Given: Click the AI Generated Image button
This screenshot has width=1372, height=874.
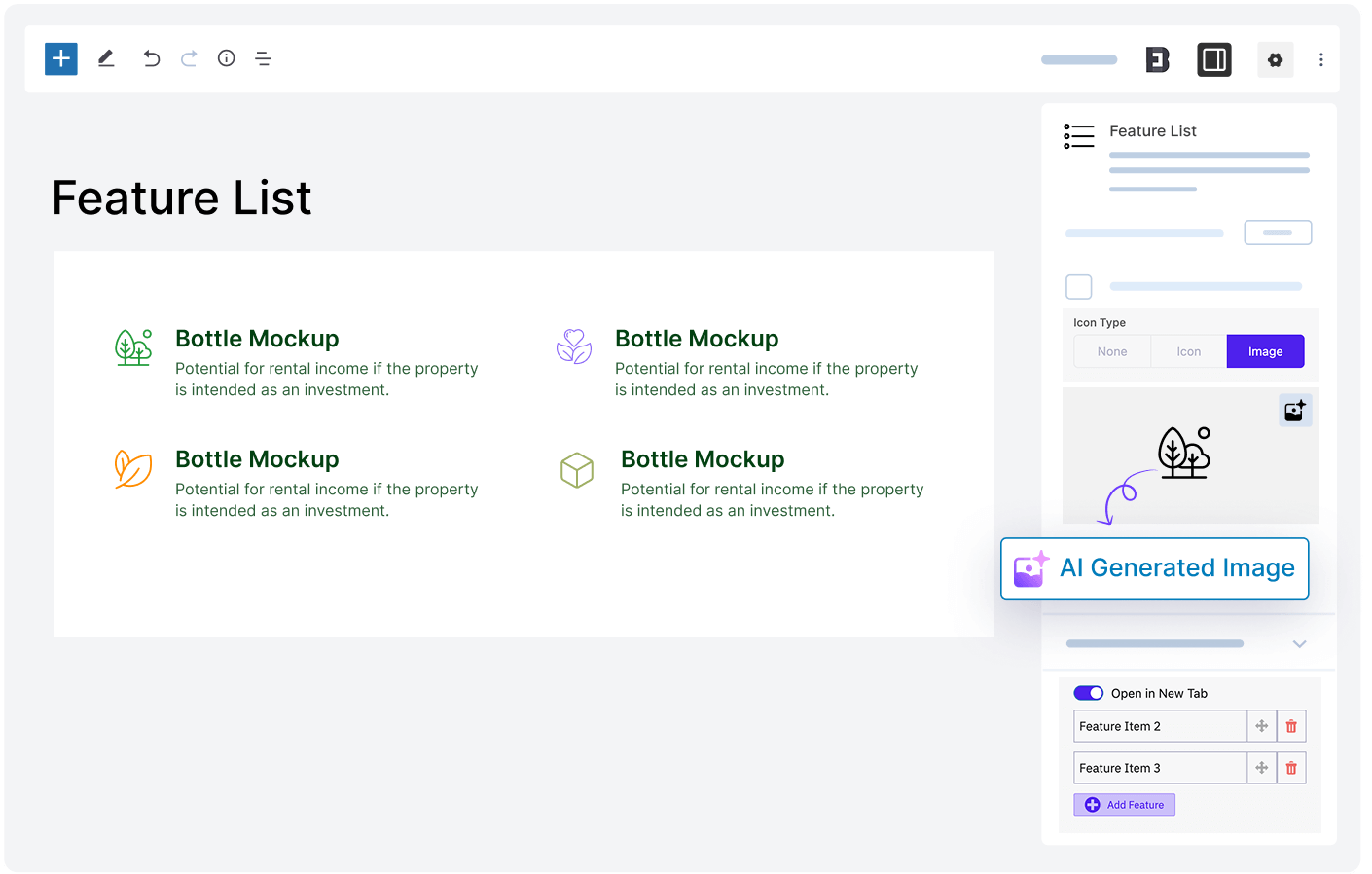Looking at the screenshot, I should click(1155, 568).
